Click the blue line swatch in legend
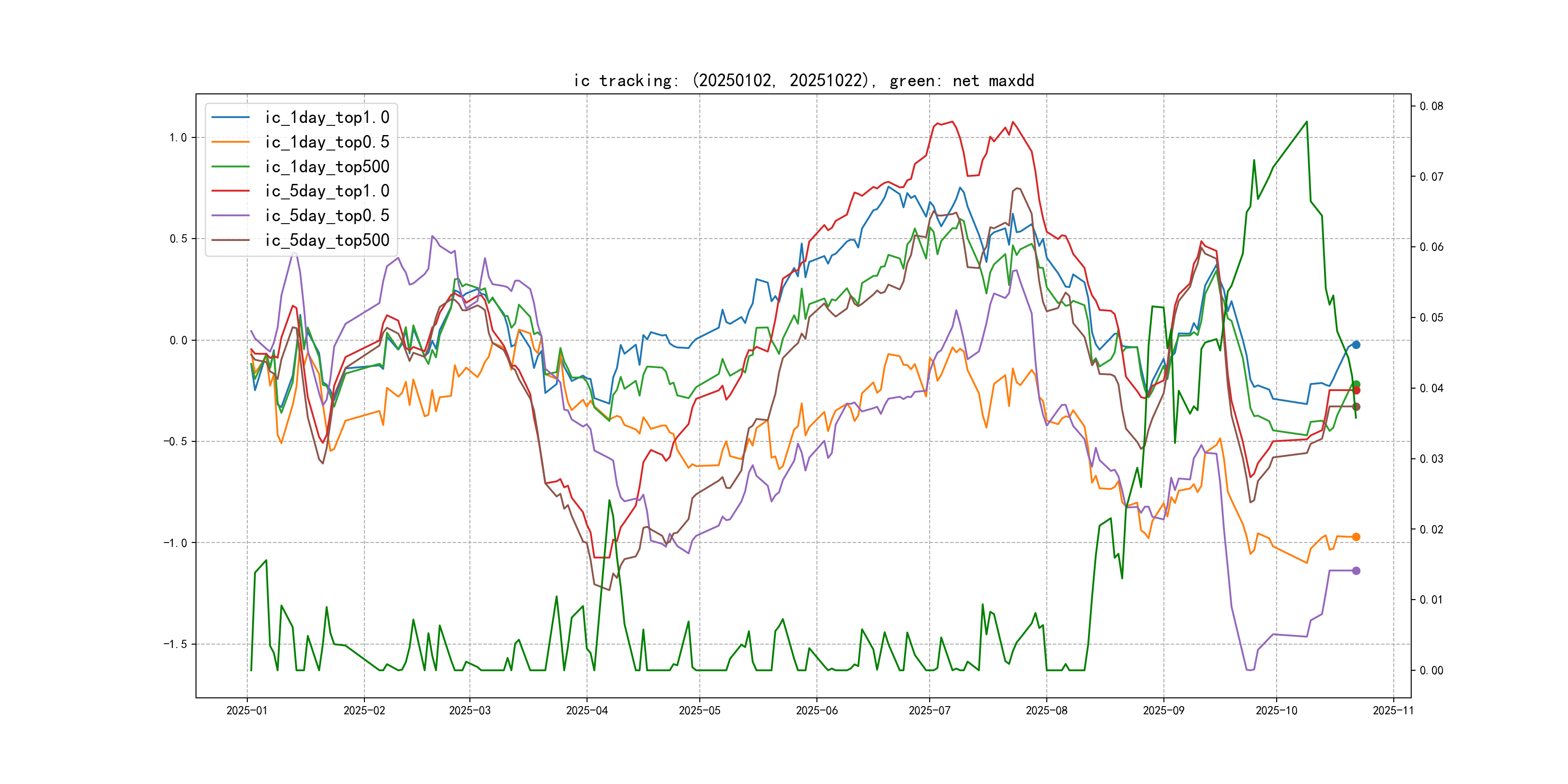1568x784 pixels. [x=231, y=118]
